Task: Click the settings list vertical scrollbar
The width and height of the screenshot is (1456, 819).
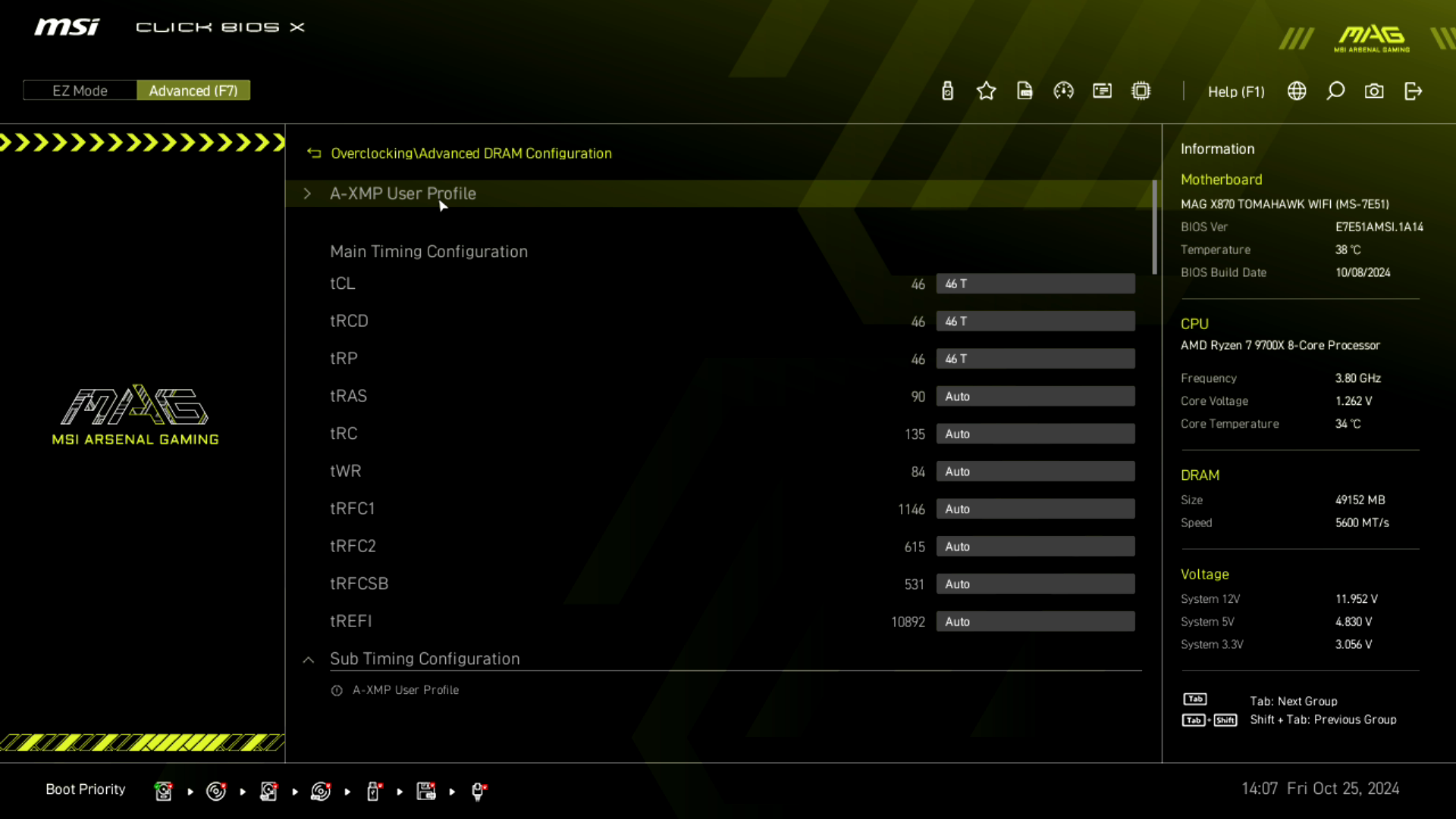Action: 1154,227
